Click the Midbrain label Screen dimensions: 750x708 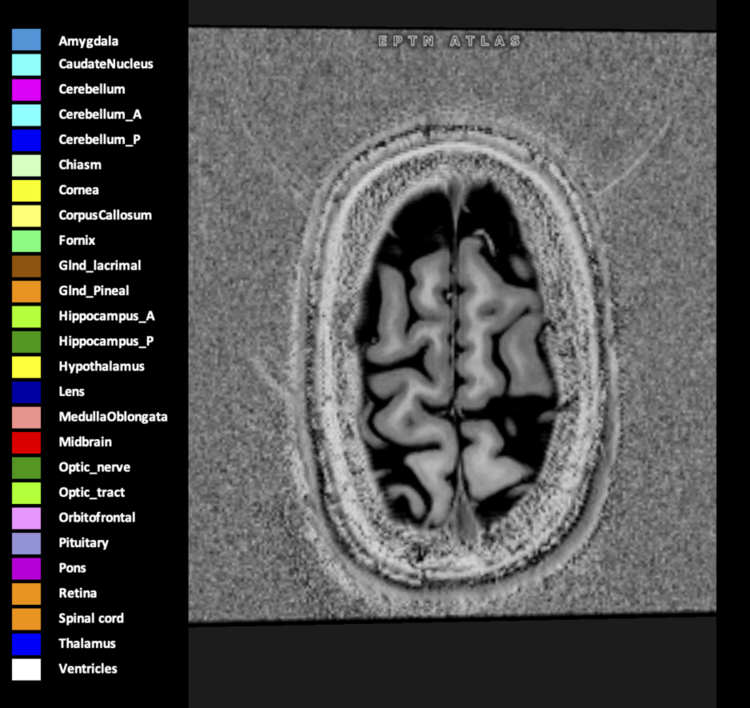click(85, 442)
